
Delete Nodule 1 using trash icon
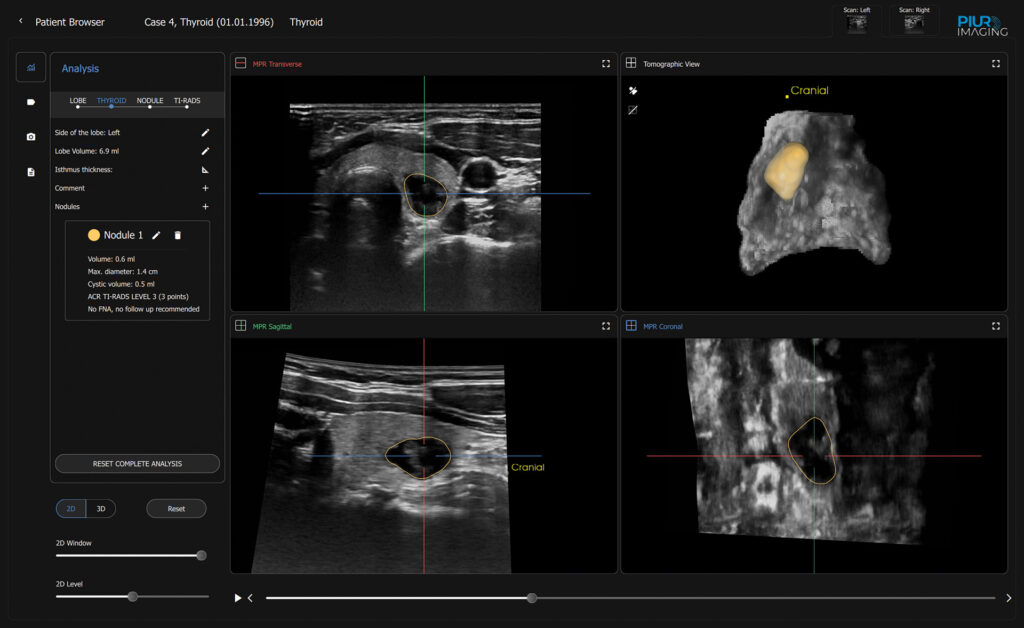[x=178, y=235]
